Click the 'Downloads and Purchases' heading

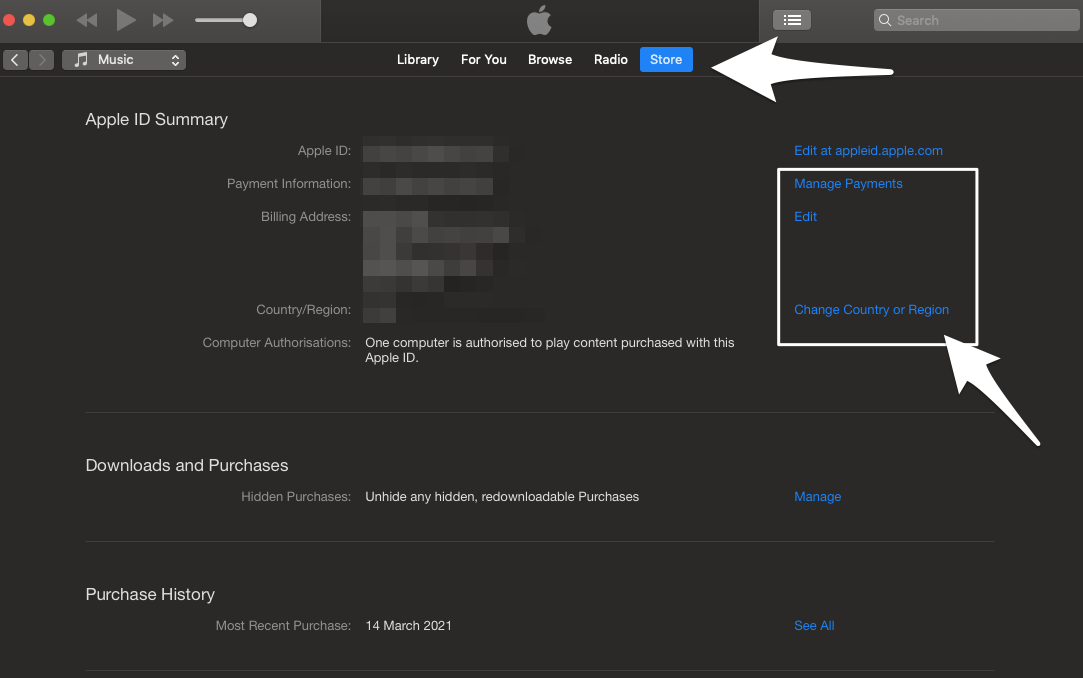click(x=187, y=465)
